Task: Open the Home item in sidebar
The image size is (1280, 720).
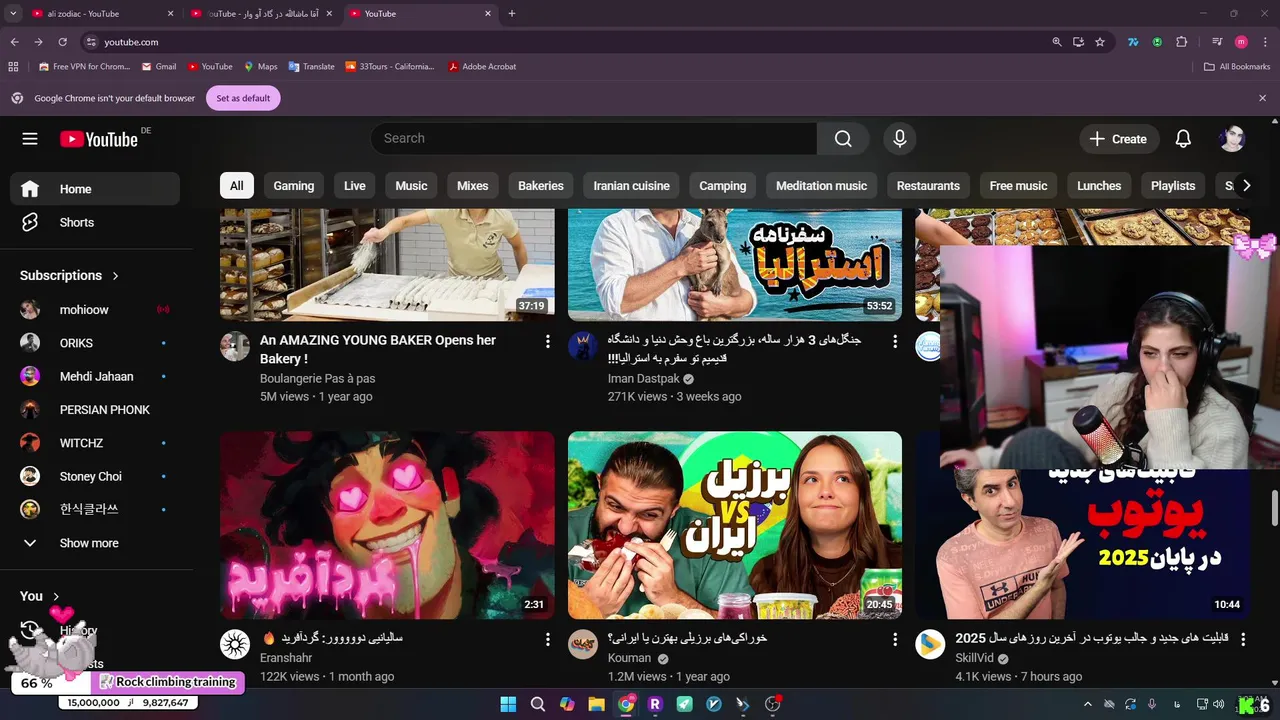Action: (95, 189)
